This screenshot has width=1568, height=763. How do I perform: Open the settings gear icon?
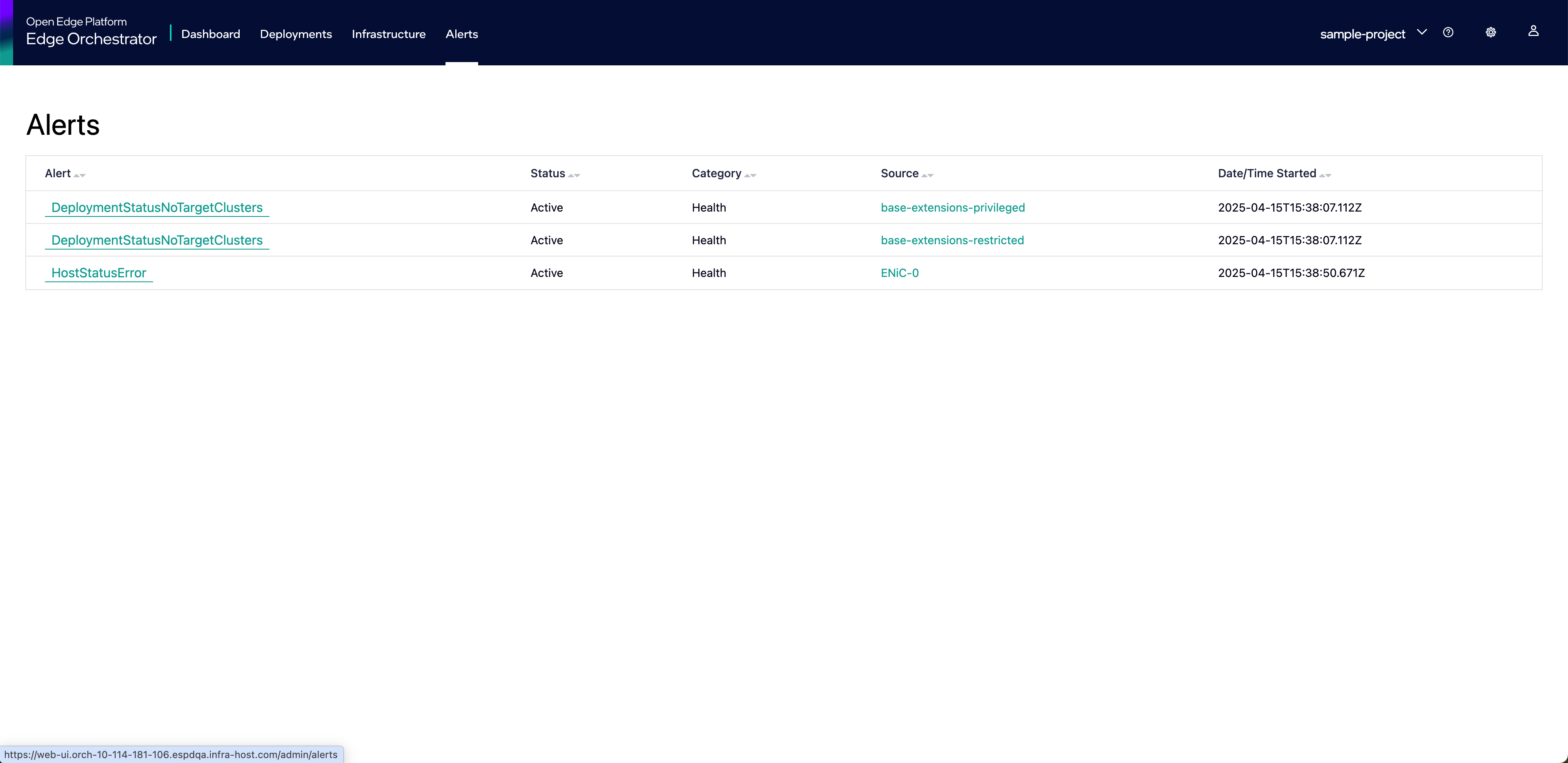(x=1491, y=32)
